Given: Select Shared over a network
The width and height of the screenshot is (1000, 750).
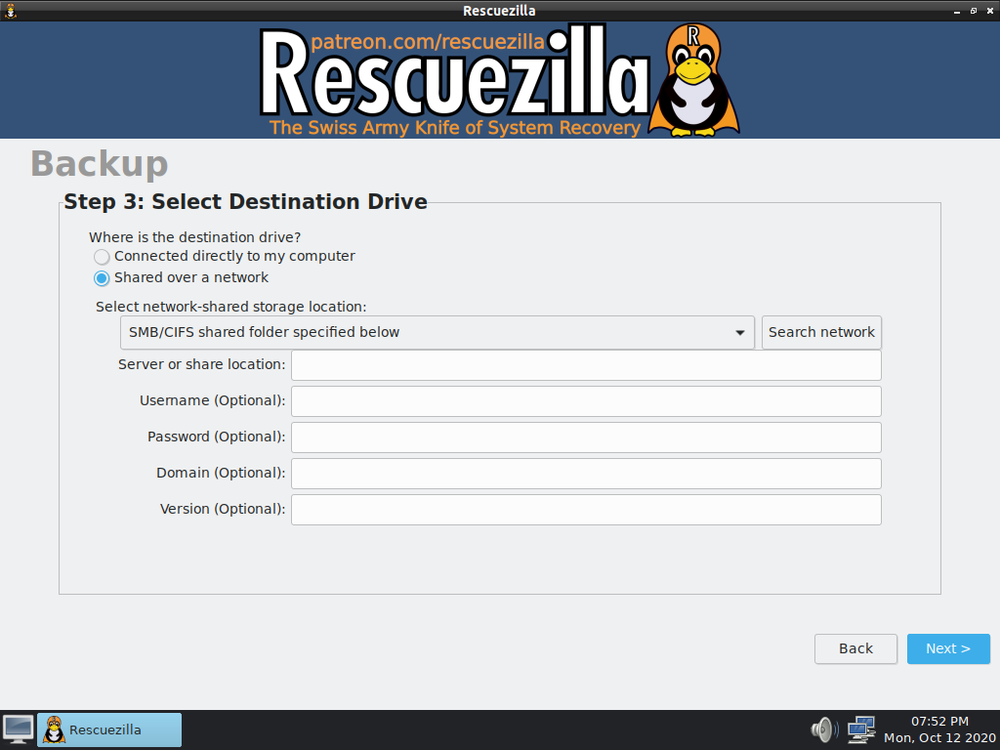Looking at the screenshot, I should click(101, 278).
